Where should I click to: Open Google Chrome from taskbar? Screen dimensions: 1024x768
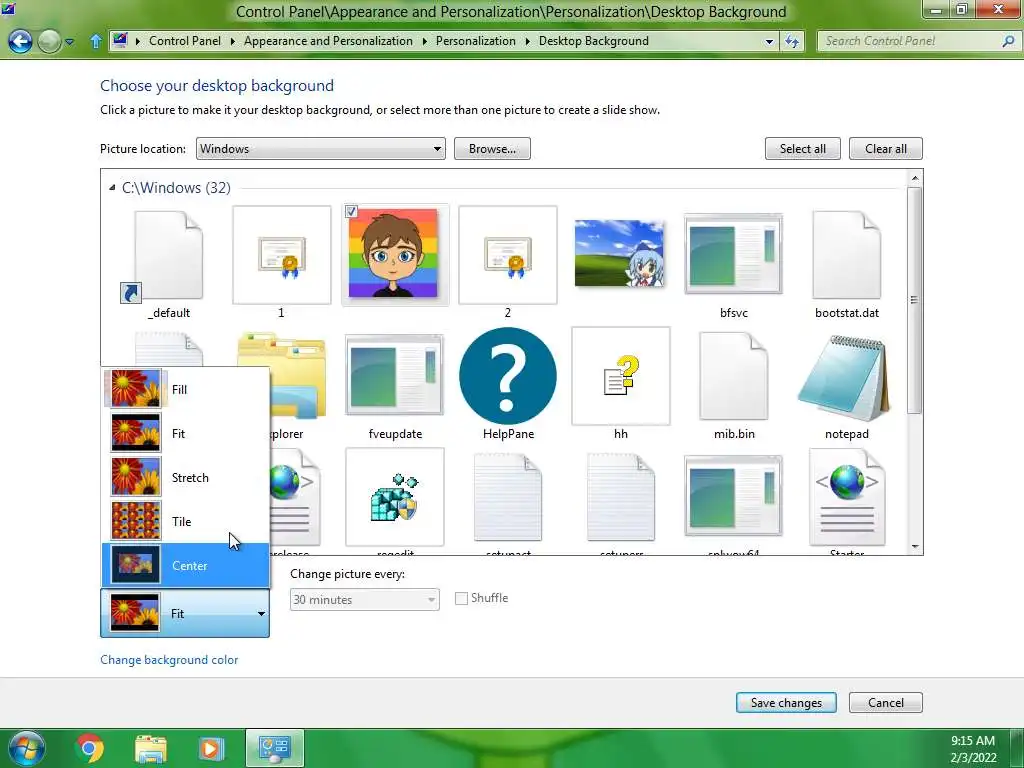click(x=89, y=748)
